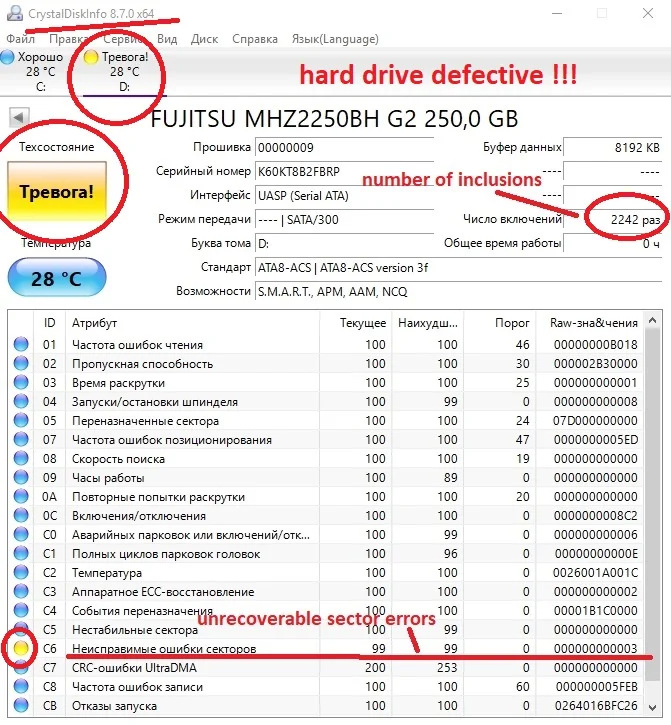Click the serial number field K60KT8B2FBRP

point(344,172)
